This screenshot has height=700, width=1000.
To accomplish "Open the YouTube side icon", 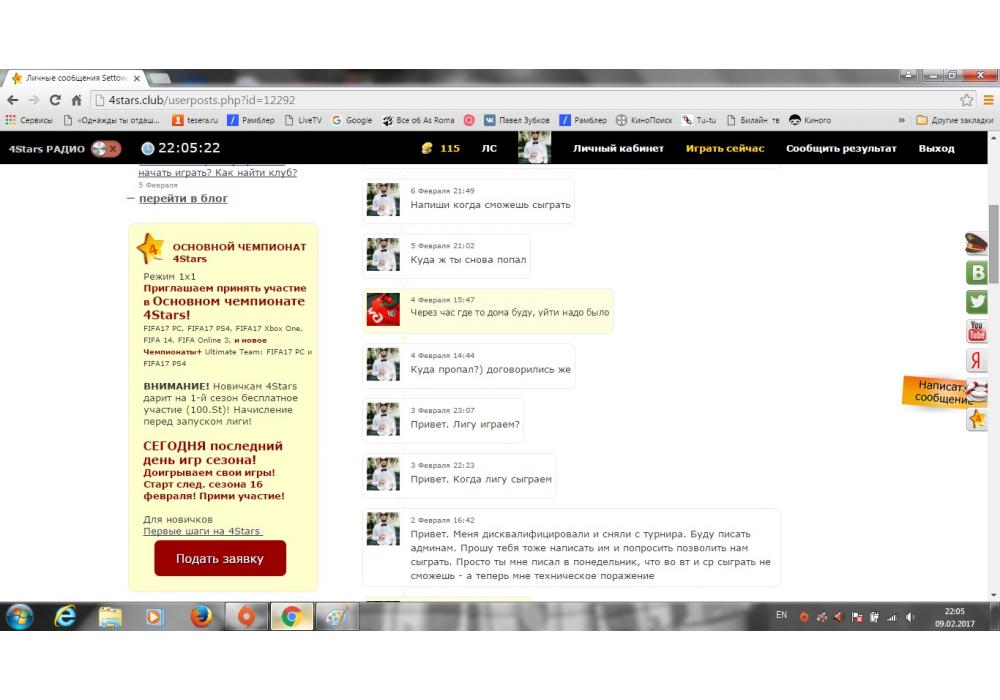I will 976,330.
